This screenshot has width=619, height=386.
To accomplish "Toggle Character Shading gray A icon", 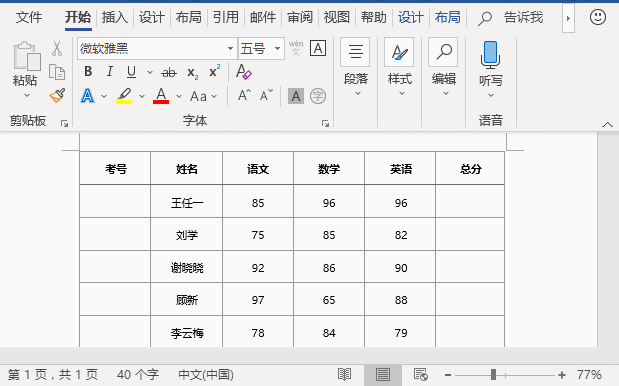I will point(296,96).
